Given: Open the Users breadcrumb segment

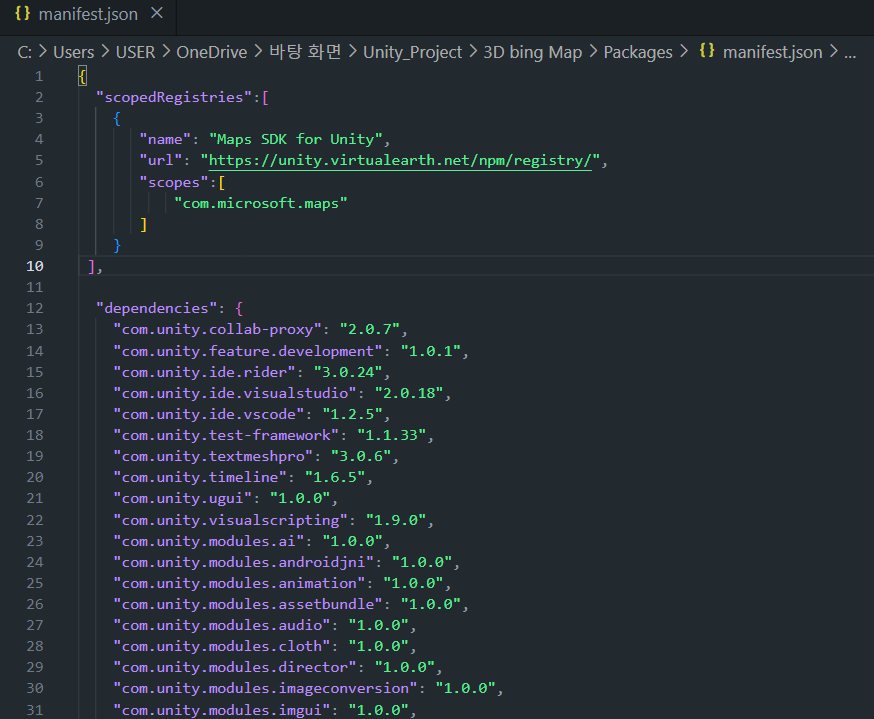Looking at the screenshot, I should pos(74,52).
